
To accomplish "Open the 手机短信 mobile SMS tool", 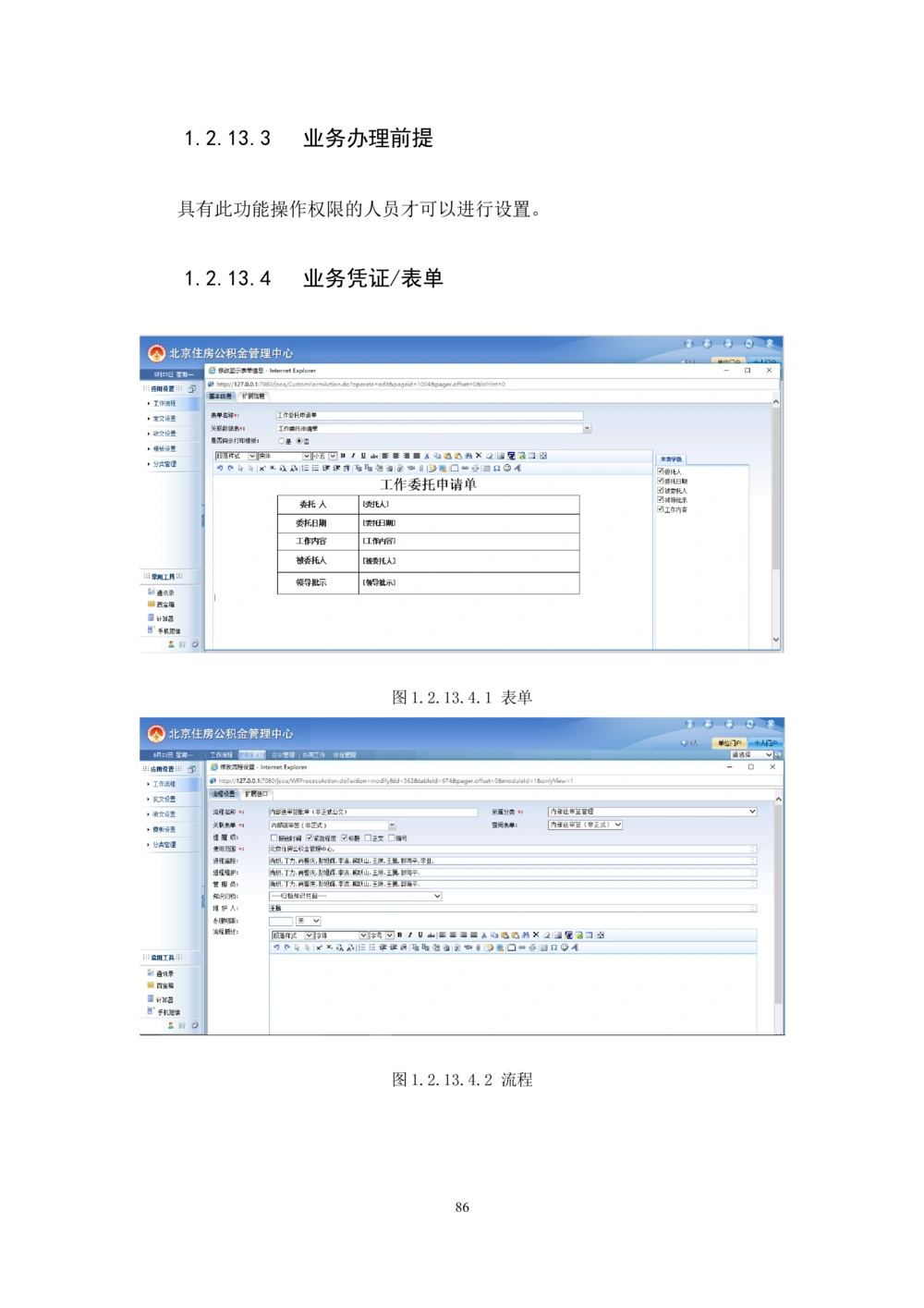I will click(167, 630).
